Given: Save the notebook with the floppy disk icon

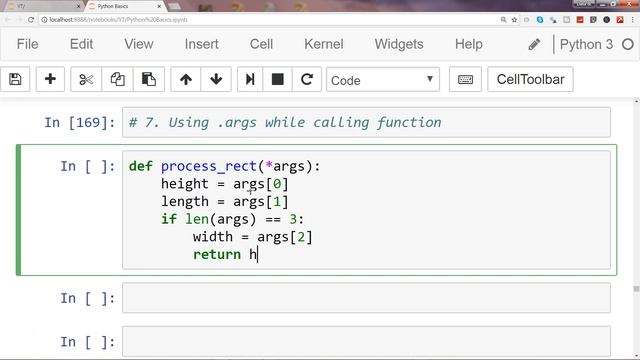Looking at the screenshot, I should [x=15, y=79].
